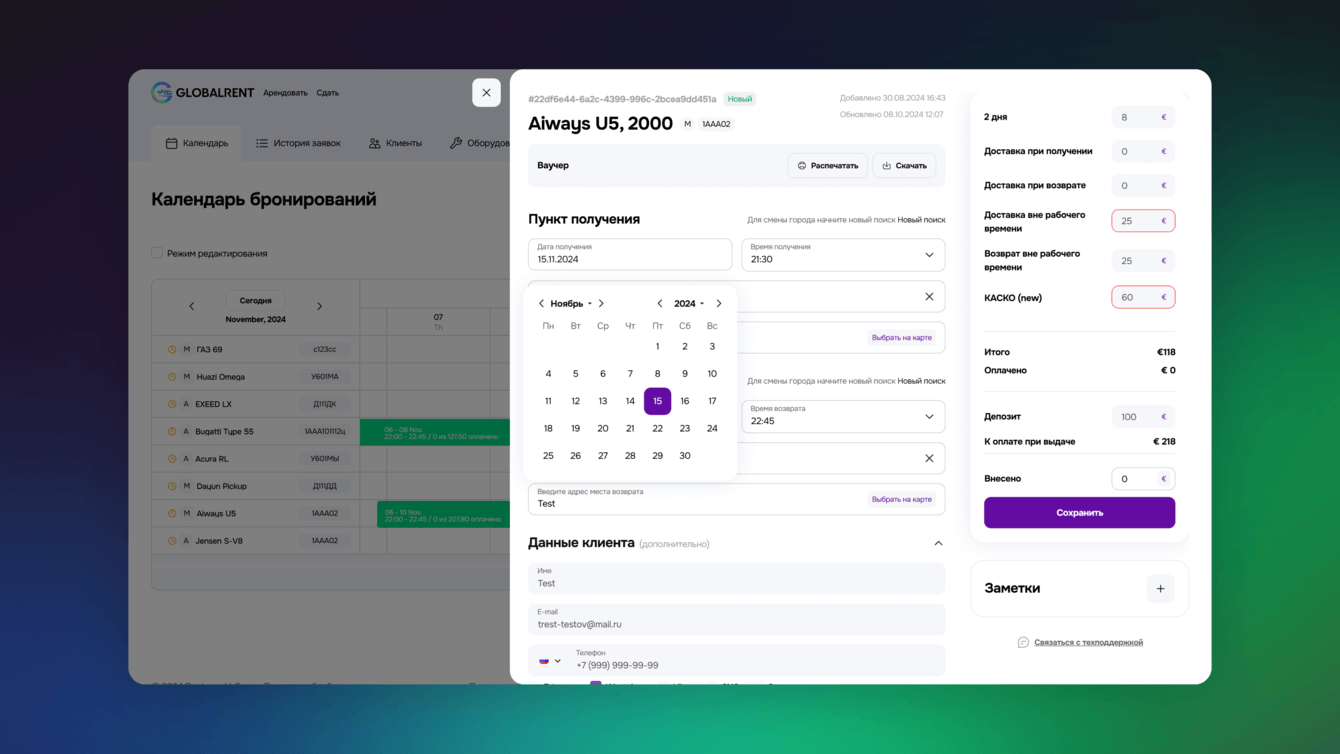Add a new note with plus icon
The height and width of the screenshot is (754, 1340).
point(1160,589)
